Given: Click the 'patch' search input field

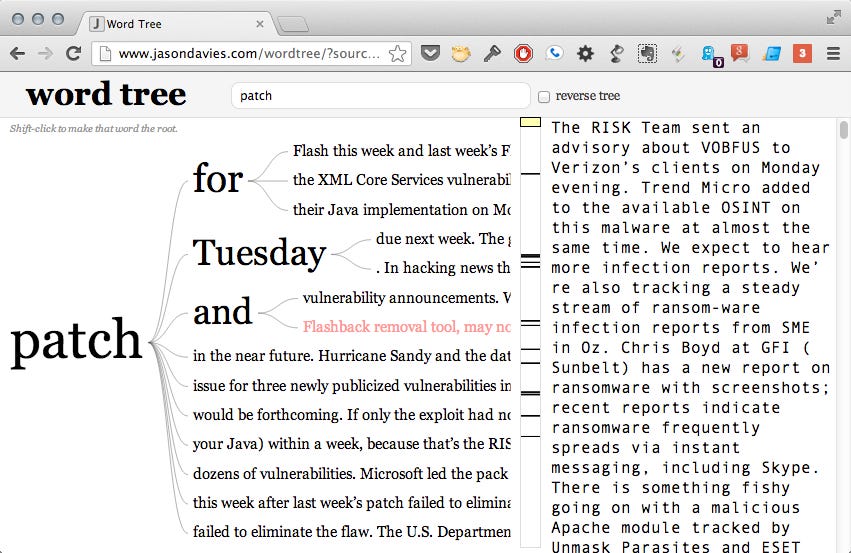Looking at the screenshot, I should 380,96.
